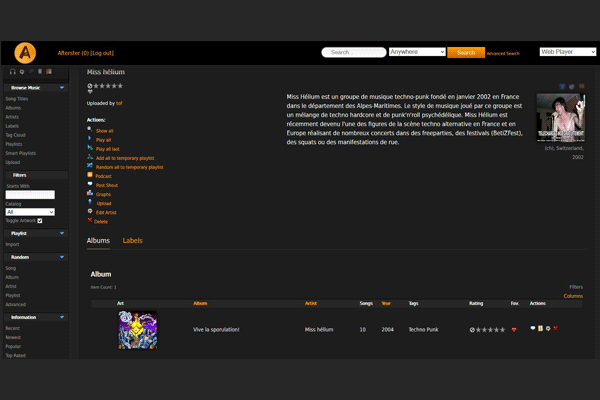
Task: Open the Web Player dropdown
Action: tap(568, 52)
